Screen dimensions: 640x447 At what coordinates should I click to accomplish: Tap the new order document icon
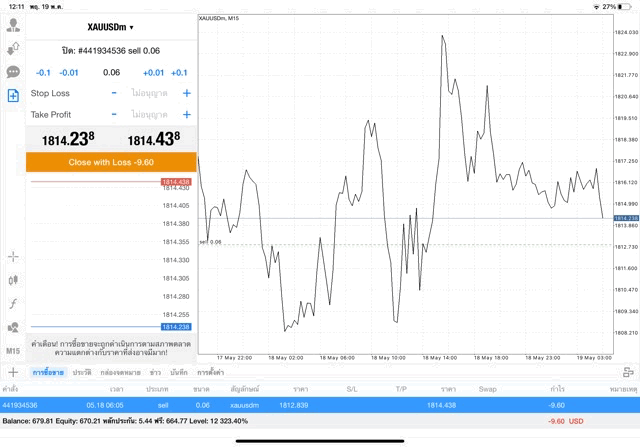point(13,96)
